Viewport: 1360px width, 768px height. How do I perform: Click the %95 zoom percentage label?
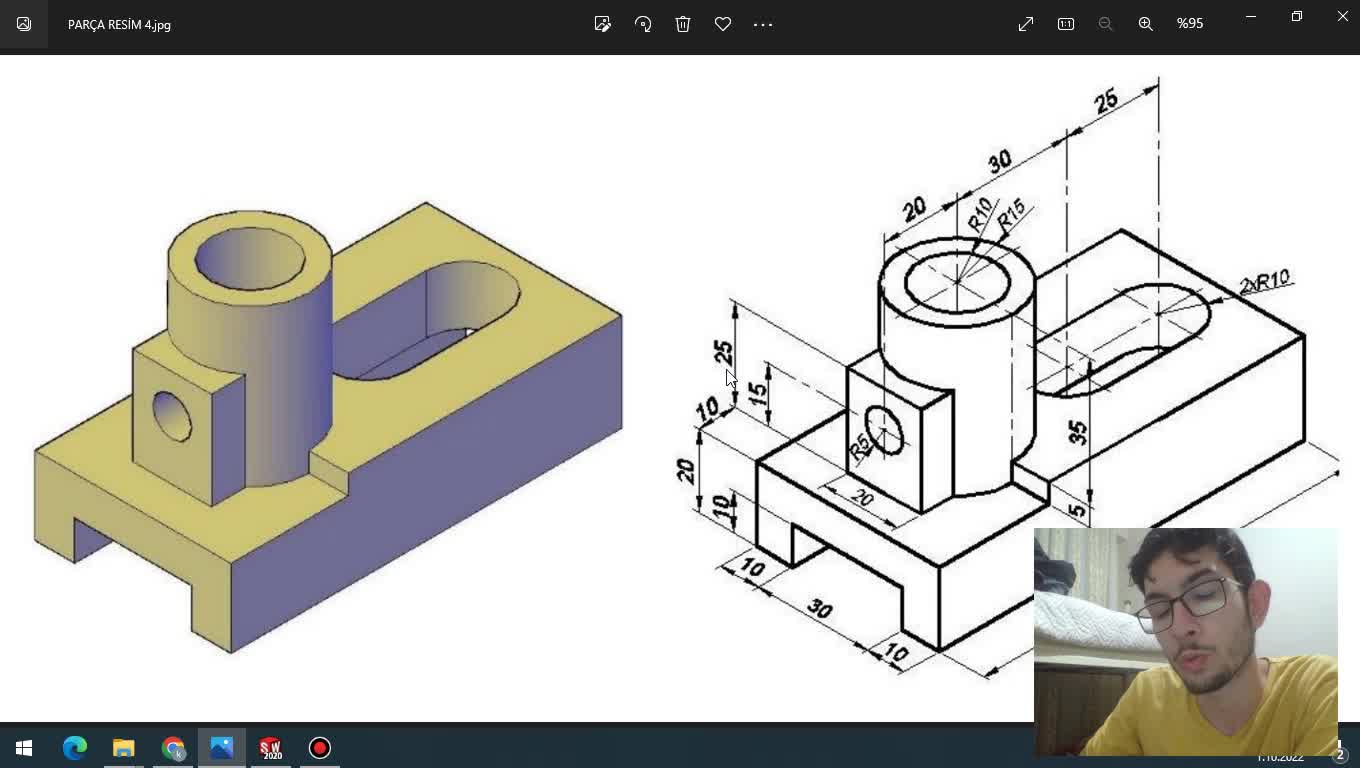[x=1190, y=24]
